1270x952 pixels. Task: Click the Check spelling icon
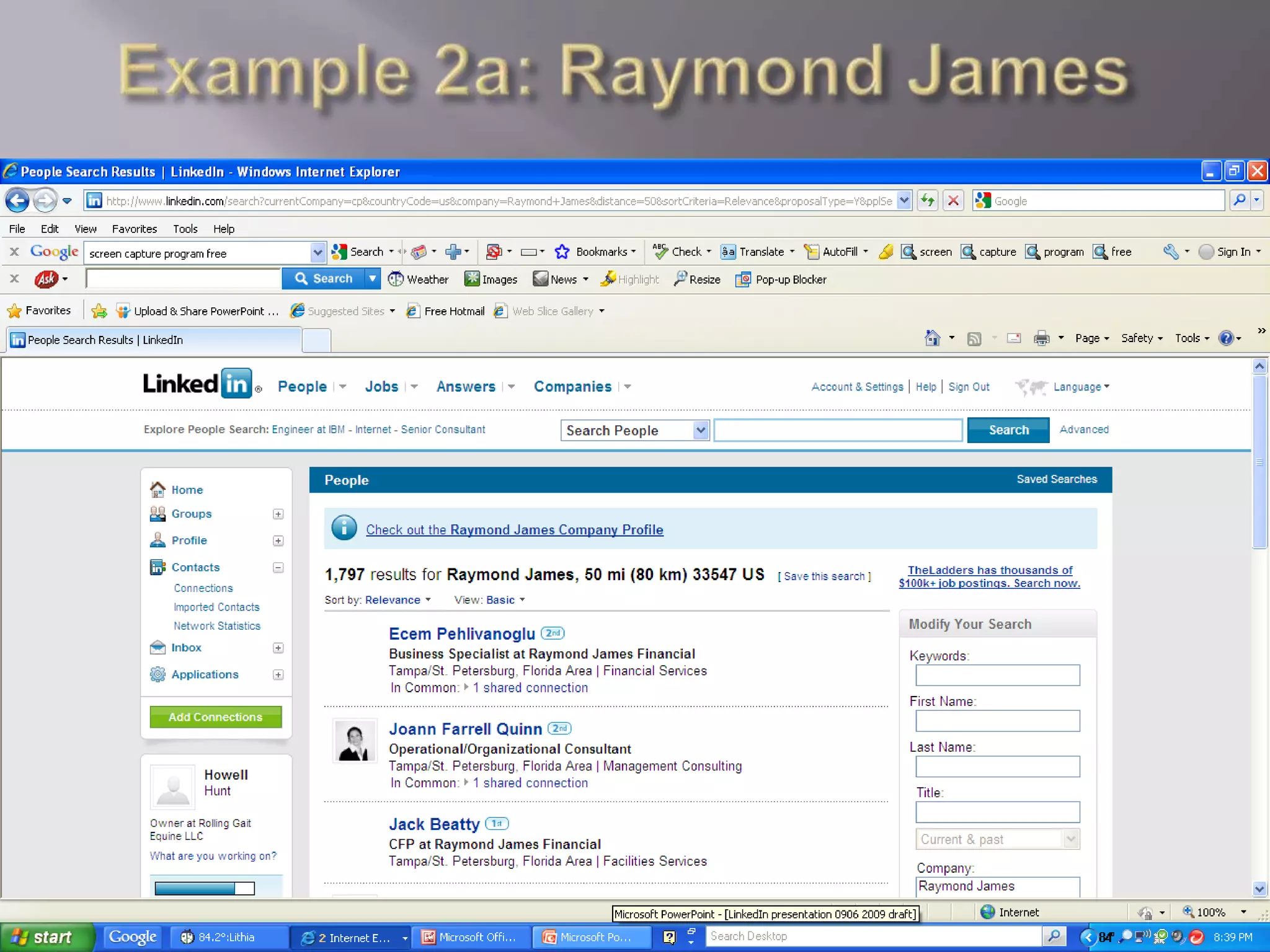[x=660, y=251]
